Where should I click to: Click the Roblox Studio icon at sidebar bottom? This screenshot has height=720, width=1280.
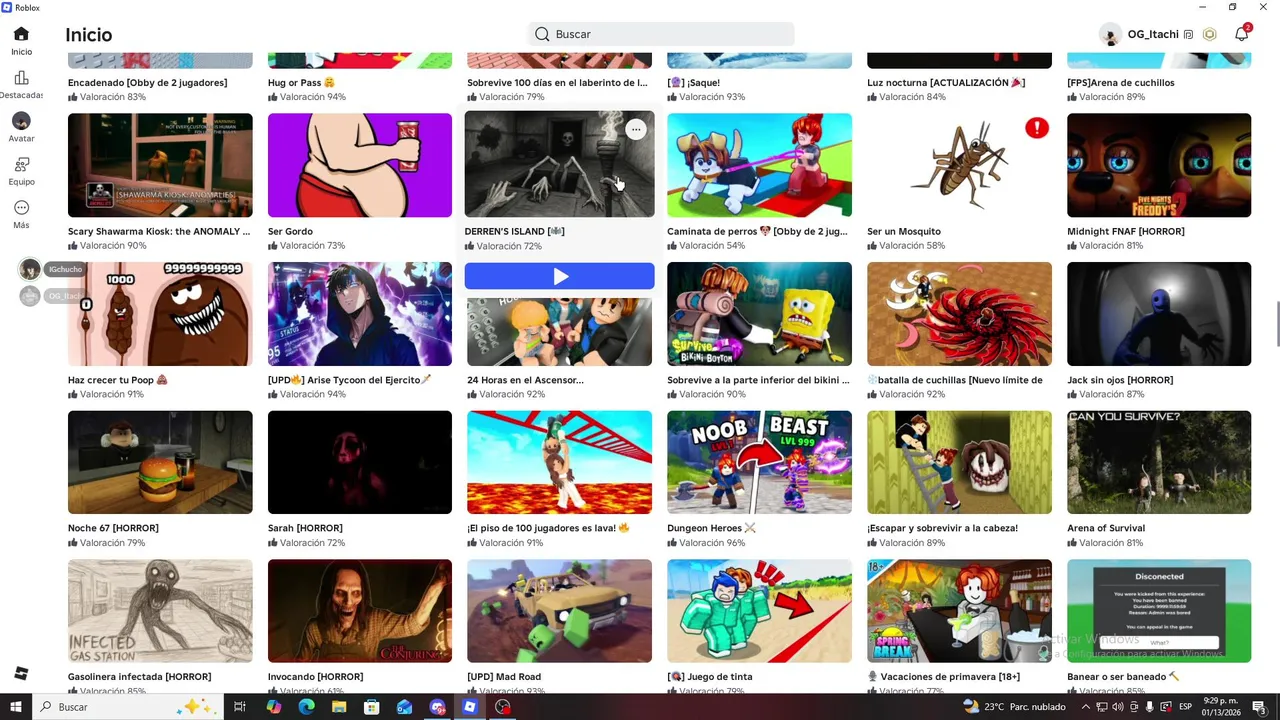[x=21, y=674]
